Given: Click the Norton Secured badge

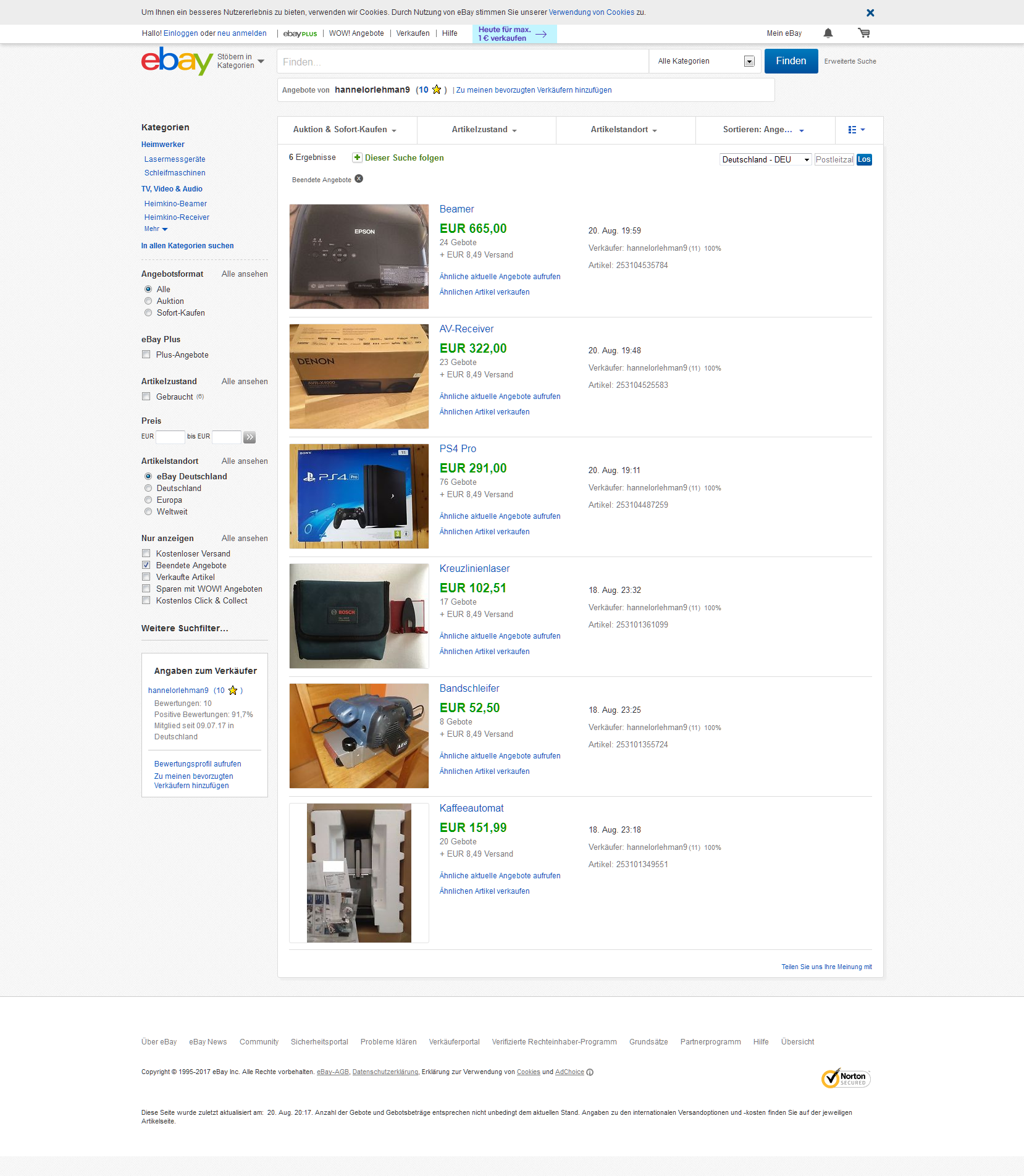Looking at the screenshot, I should pyautogui.click(x=846, y=1078).
